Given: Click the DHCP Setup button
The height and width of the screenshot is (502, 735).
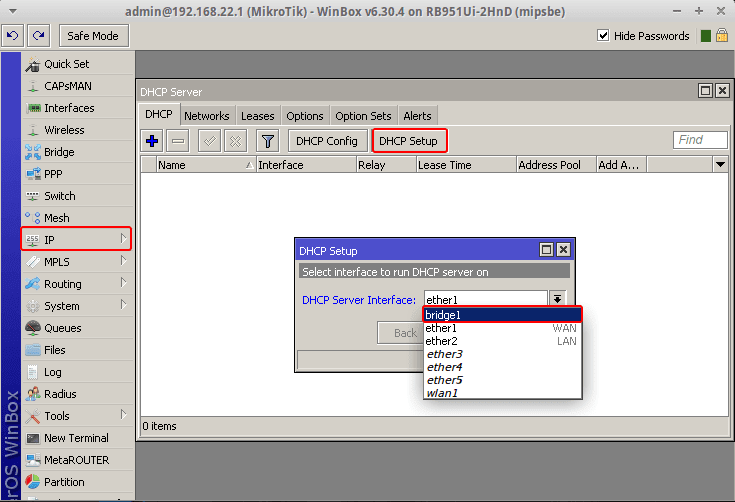Looking at the screenshot, I should (409, 141).
